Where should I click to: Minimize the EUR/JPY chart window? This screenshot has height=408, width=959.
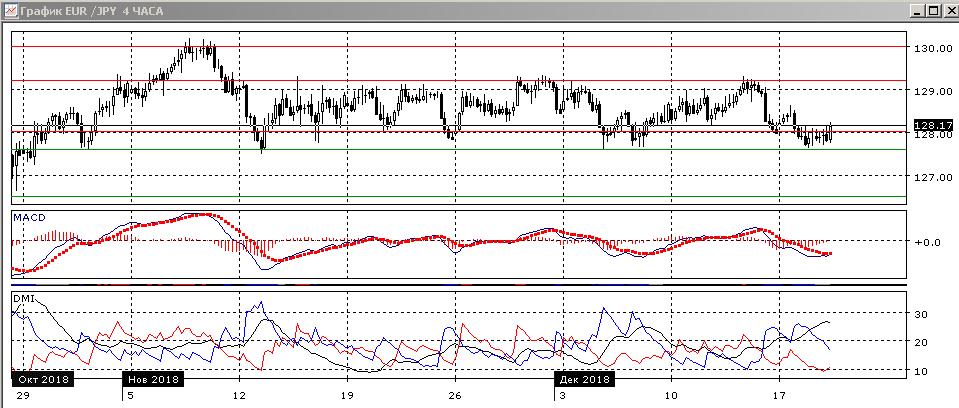coord(918,10)
